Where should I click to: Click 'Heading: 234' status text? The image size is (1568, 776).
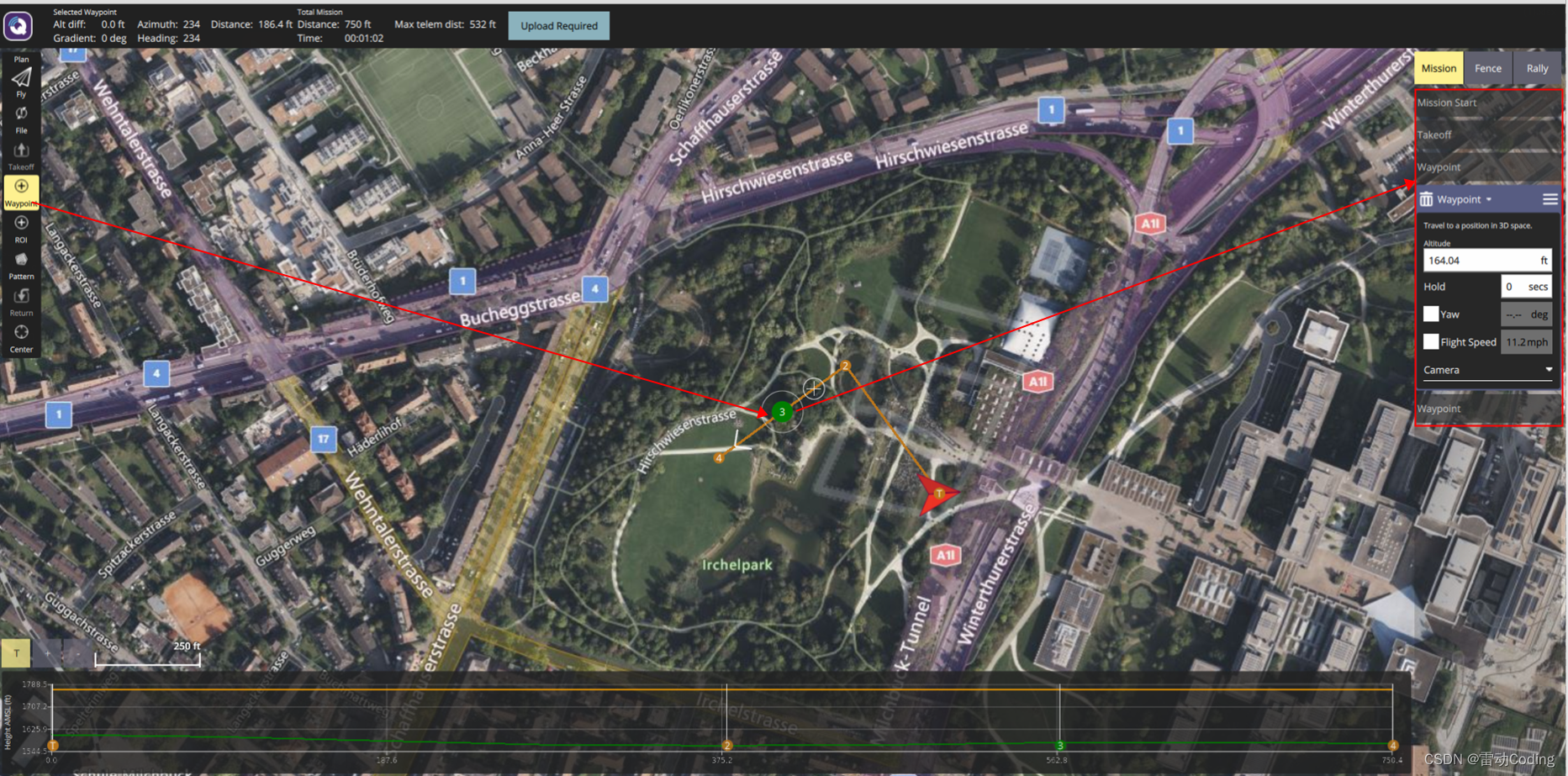[168, 38]
